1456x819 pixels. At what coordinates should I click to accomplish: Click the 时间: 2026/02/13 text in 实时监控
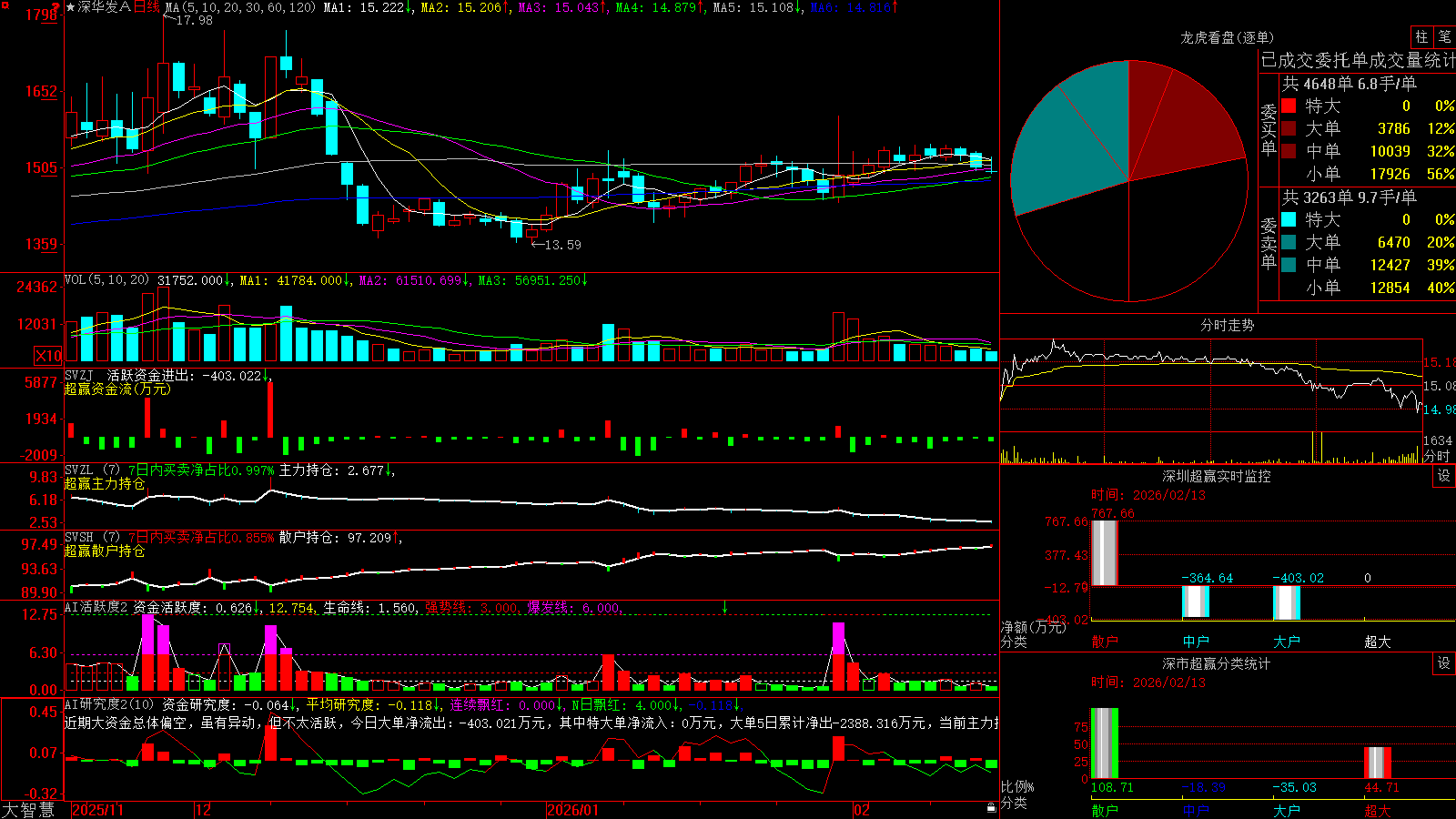pos(1148,495)
